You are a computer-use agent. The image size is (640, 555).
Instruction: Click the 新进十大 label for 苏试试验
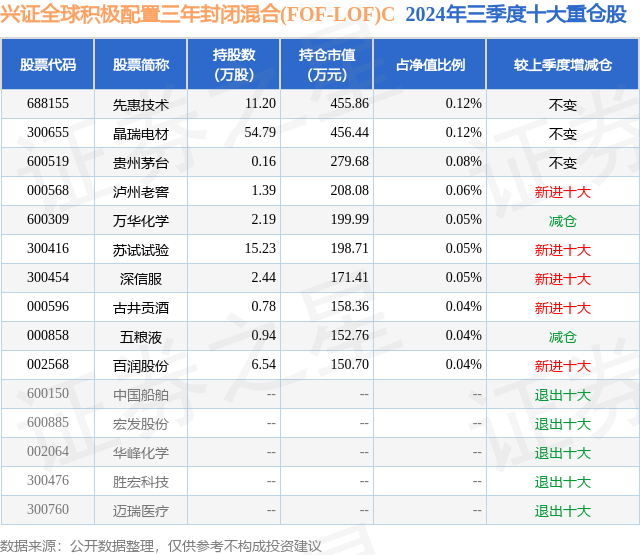pos(563,250)
